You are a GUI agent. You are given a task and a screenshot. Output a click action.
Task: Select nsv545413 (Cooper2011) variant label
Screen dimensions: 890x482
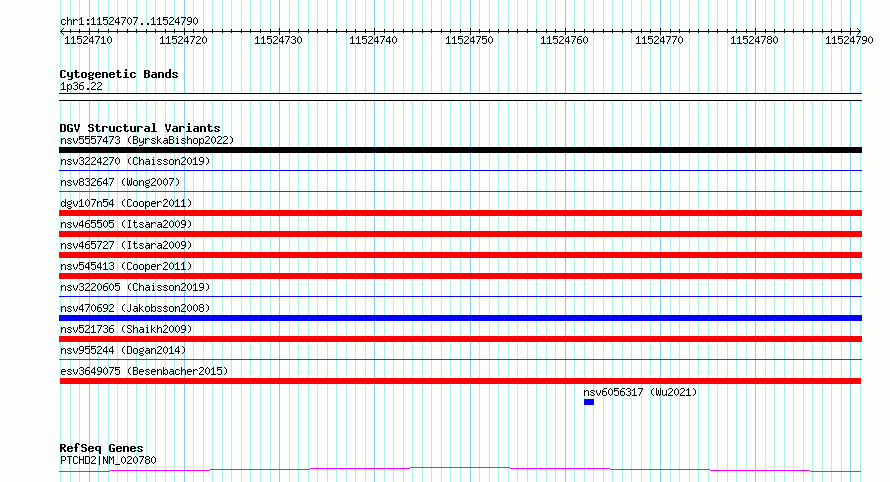coord(126,266)
